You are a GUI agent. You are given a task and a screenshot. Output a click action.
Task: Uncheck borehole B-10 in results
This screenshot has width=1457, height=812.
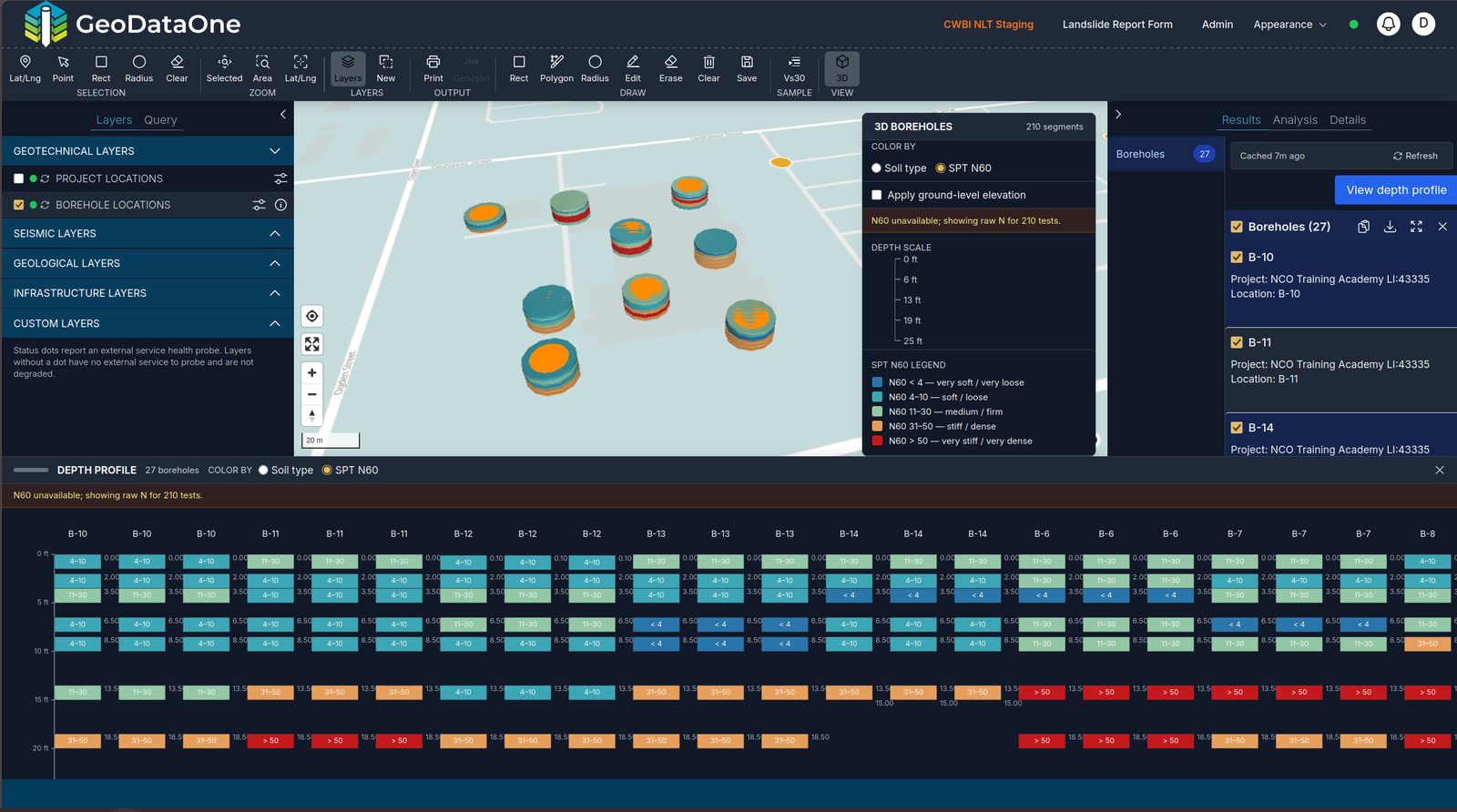coord(1237,258)
